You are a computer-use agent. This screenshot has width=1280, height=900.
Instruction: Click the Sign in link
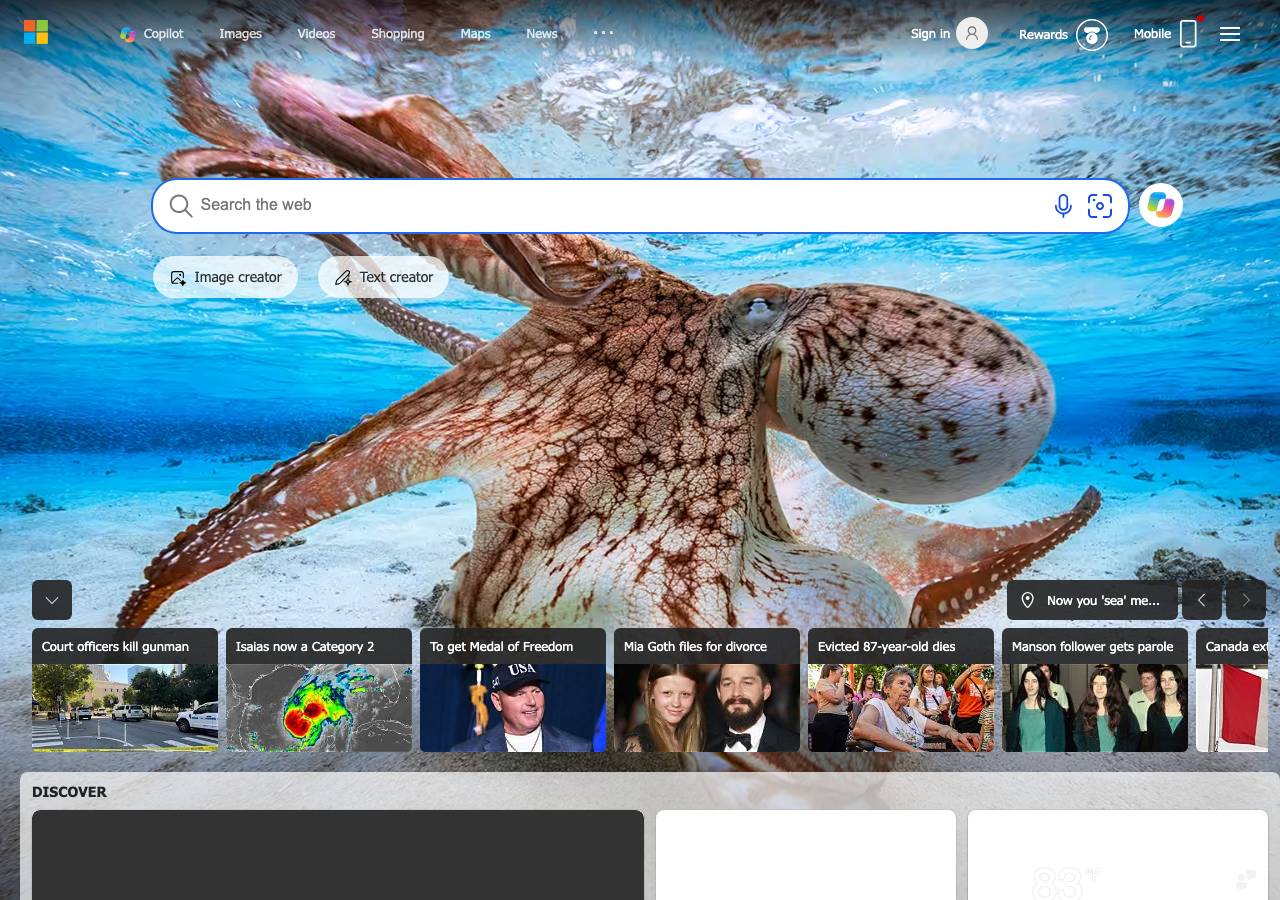click(x=930, y=34)
